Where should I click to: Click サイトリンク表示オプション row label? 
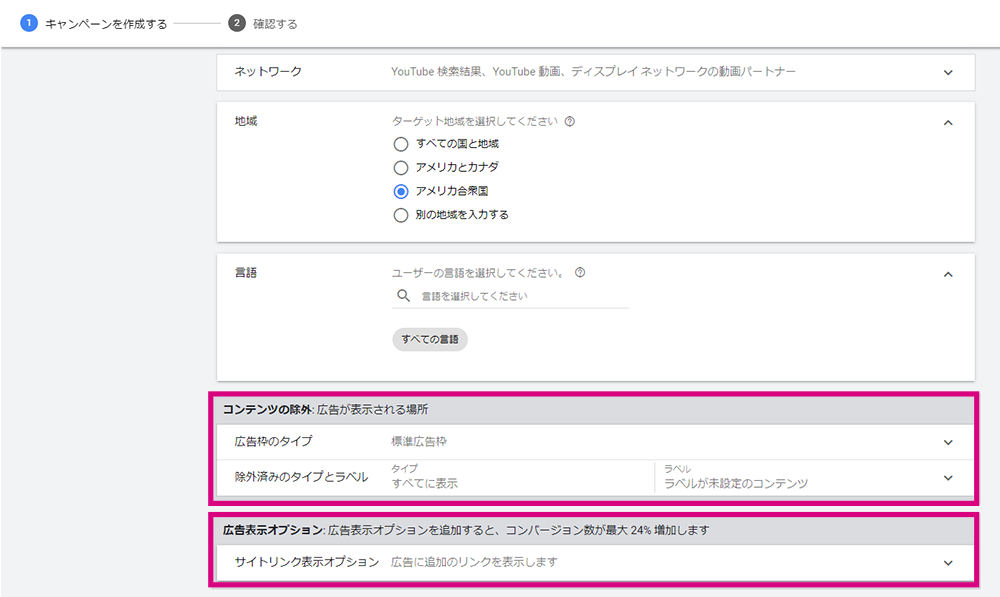pyautogui.click(x=307, y=561)
